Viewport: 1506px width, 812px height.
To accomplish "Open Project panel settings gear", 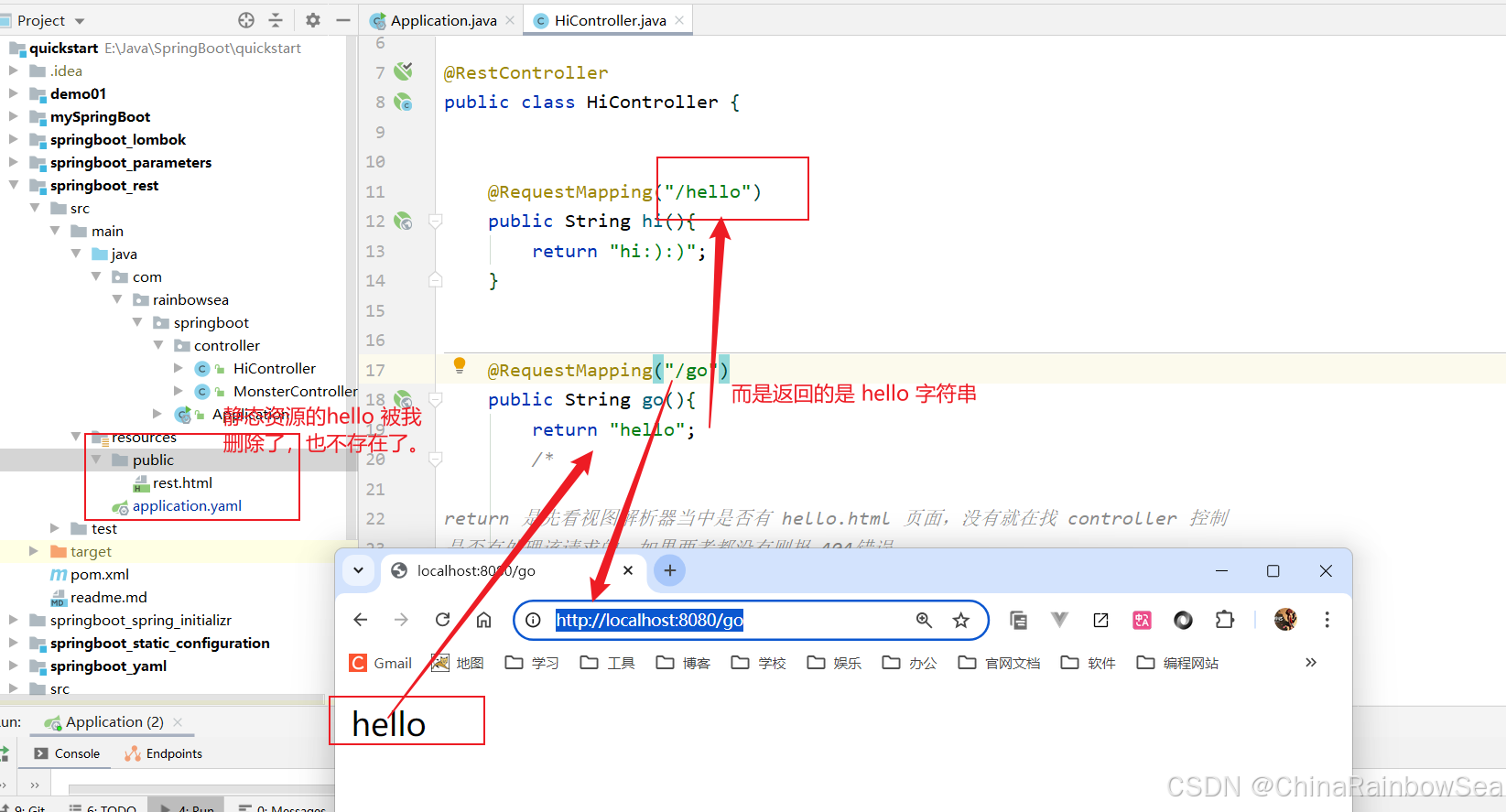I will click(x=313, y=20).
